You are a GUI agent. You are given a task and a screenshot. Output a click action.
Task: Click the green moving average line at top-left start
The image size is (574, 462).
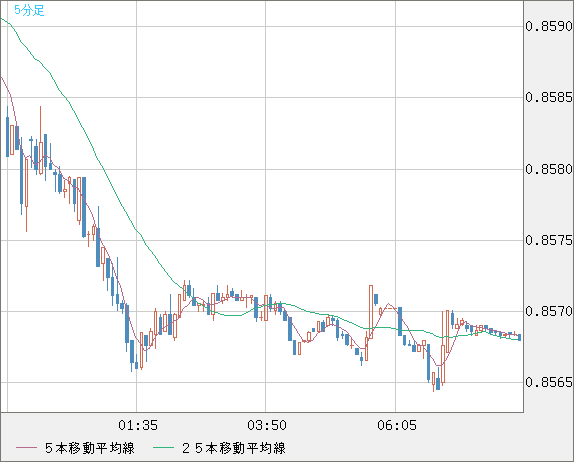[5, 21]
